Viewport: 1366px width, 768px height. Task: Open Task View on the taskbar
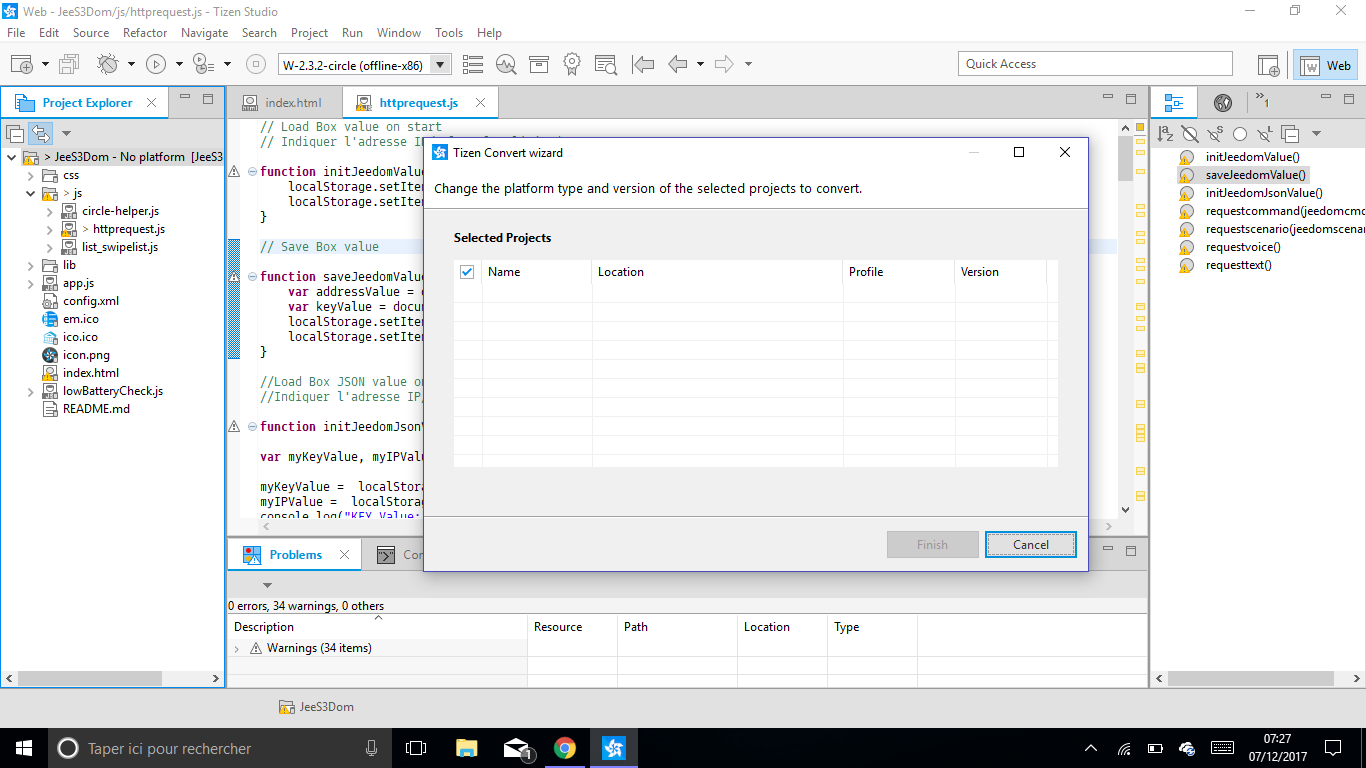416,748
